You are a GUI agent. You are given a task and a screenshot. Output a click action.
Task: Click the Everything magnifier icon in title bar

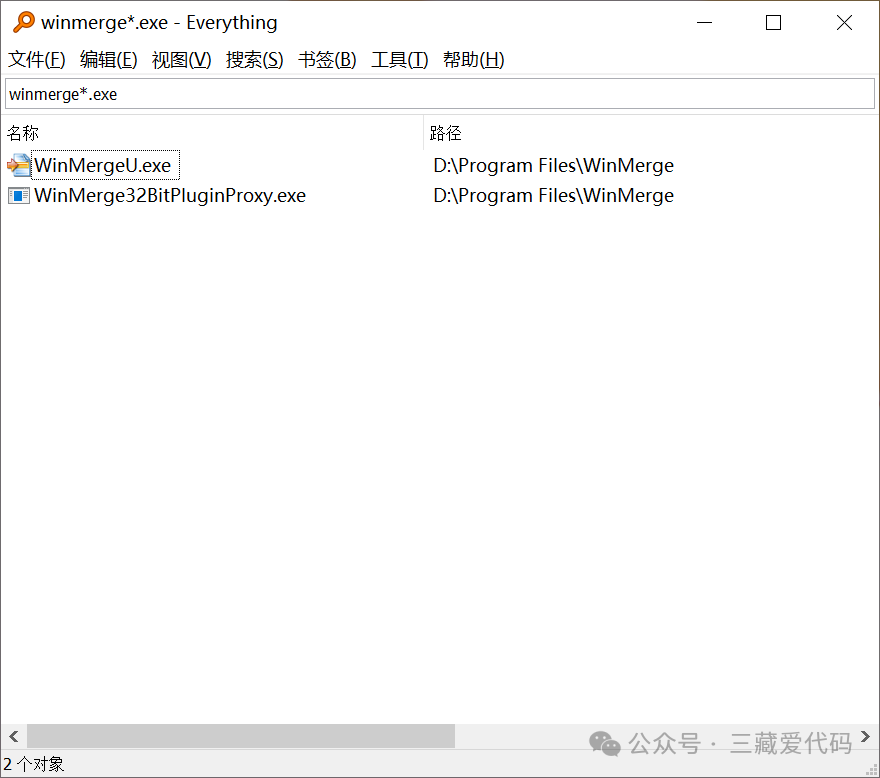coord(24,22)
